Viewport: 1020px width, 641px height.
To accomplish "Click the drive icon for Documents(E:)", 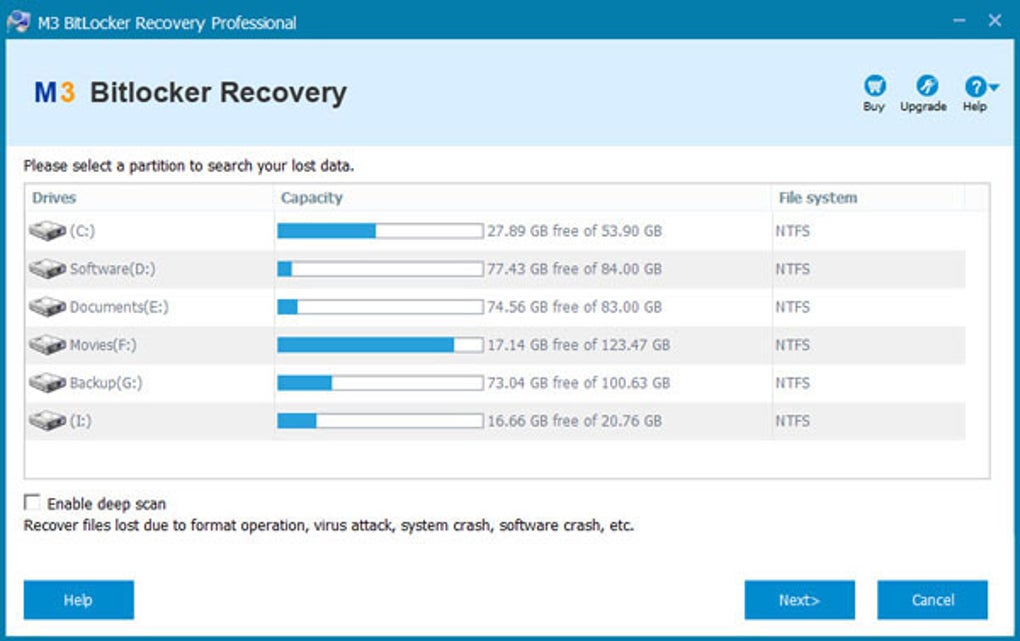I will point(47,307).
